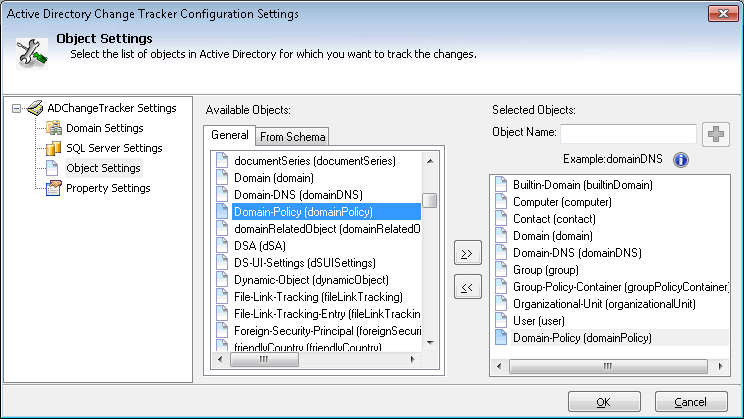Select Domain (domain) in Selected Objects

[553, 236]
